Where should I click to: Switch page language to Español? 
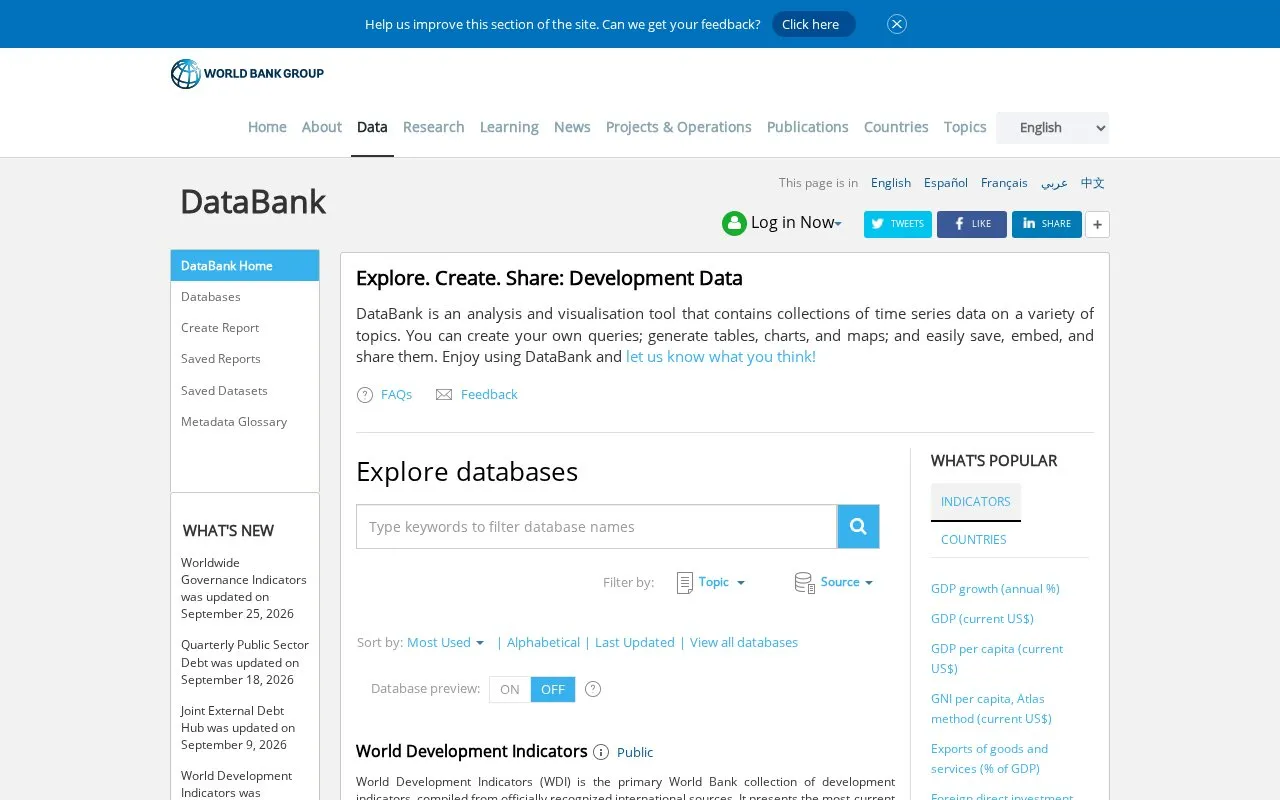[x=946, y=183]
